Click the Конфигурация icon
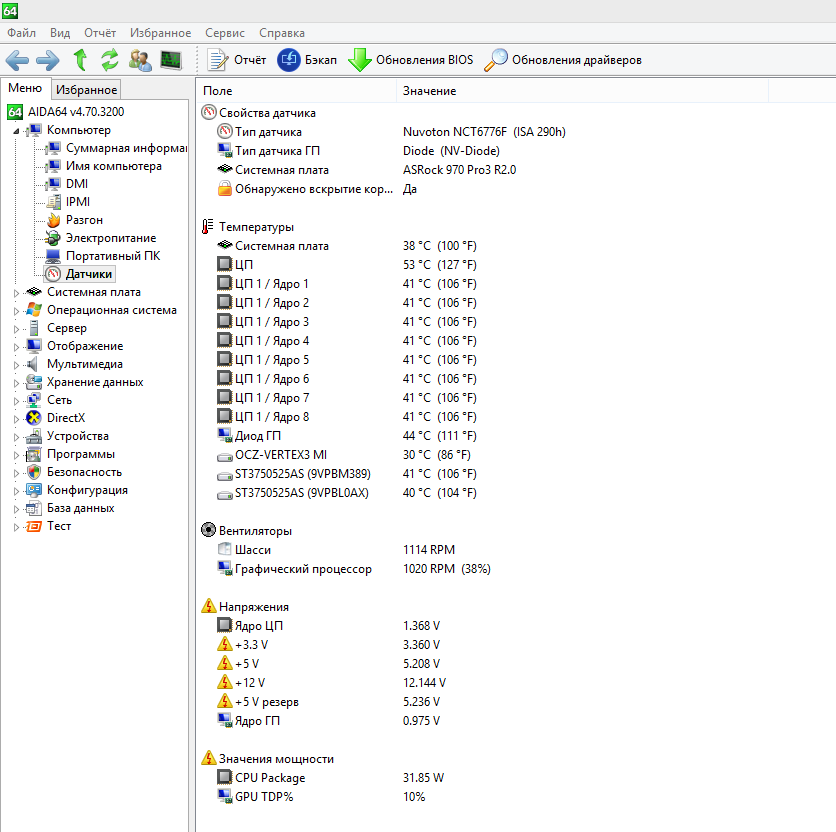This screenshot has width=836, height=832. [x=34, y=490]
